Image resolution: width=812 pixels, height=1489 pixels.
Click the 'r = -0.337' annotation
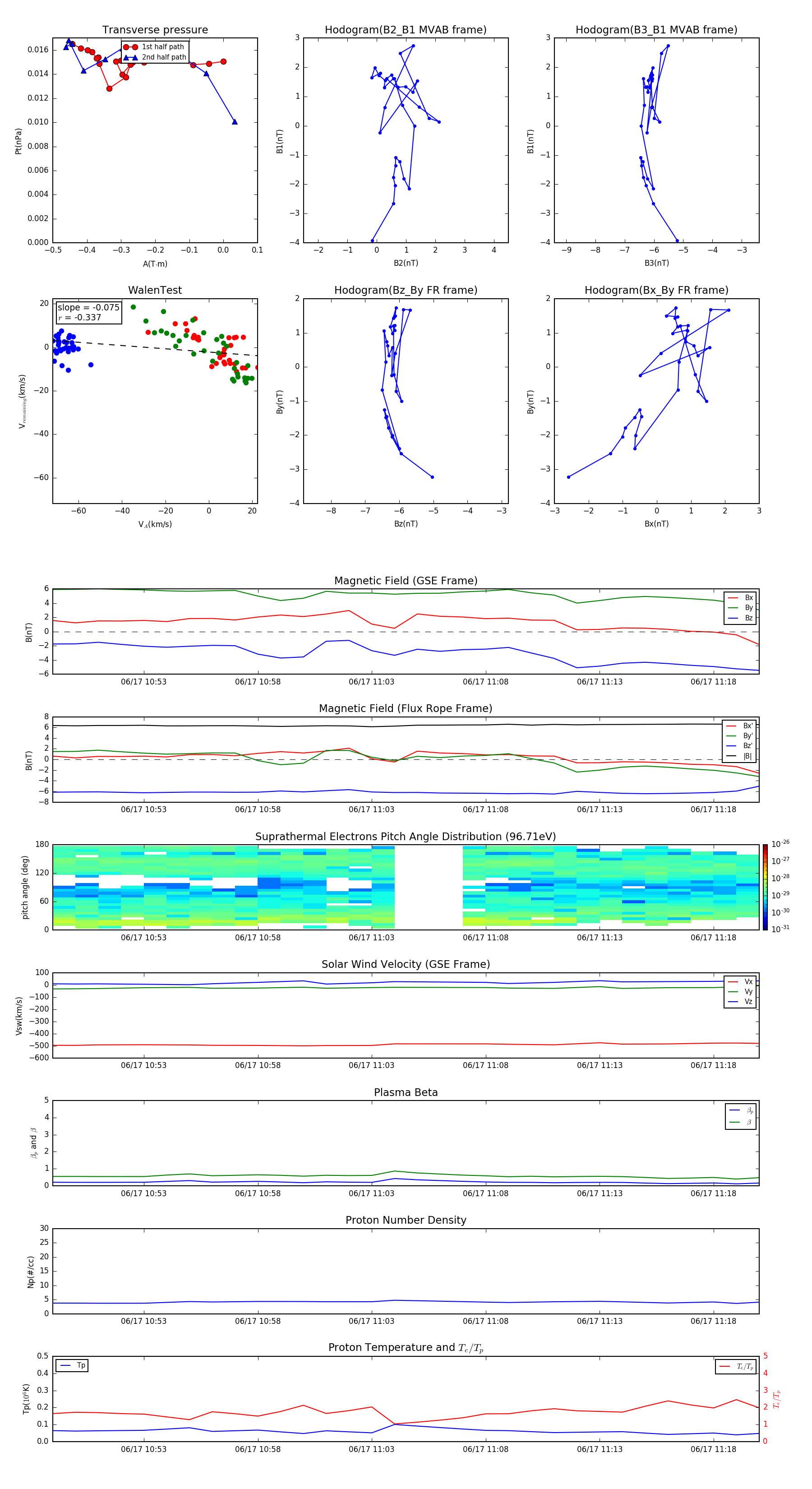click(80, 317)
